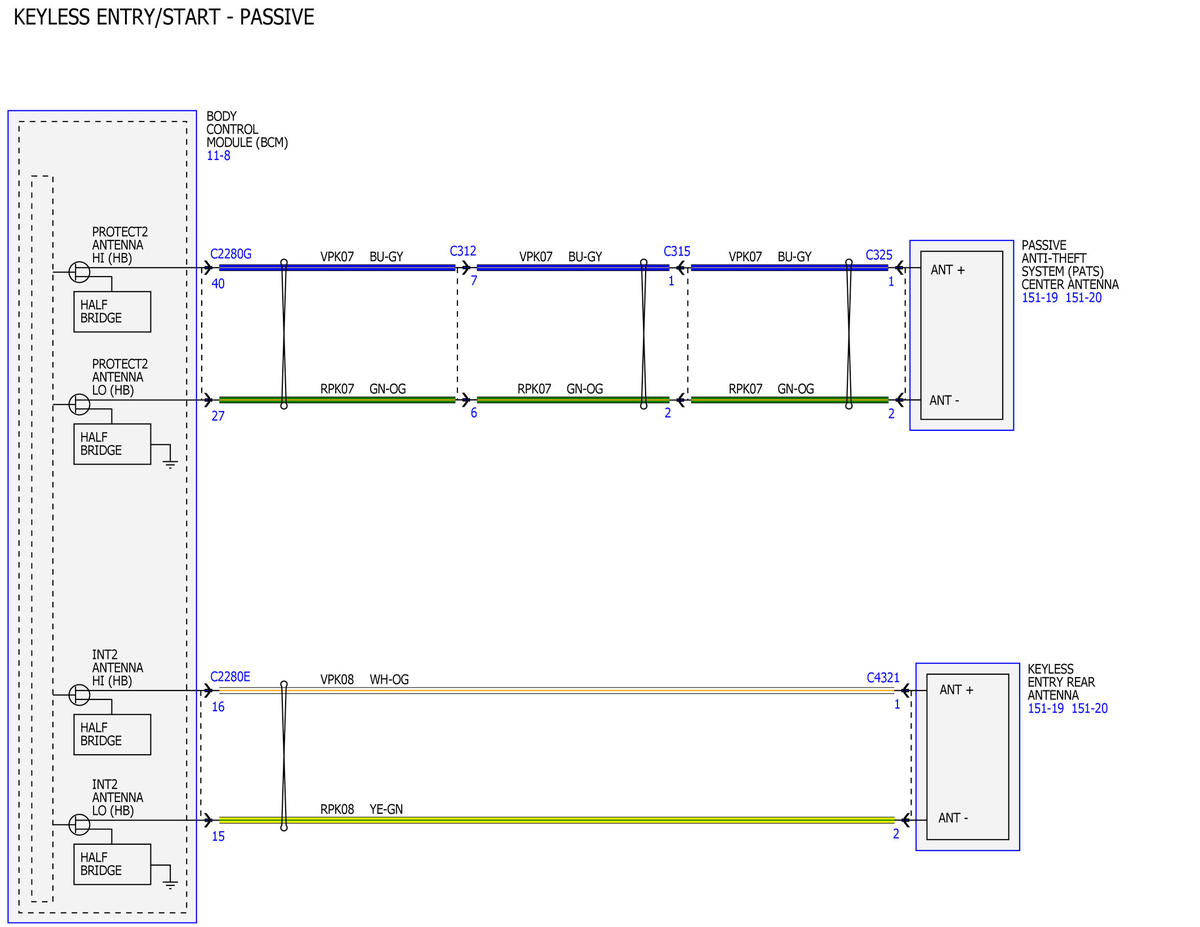Click ground symbol beside PROTECT2 LO half bridge
Viewport: 1200px width, 927px height.
170,463
